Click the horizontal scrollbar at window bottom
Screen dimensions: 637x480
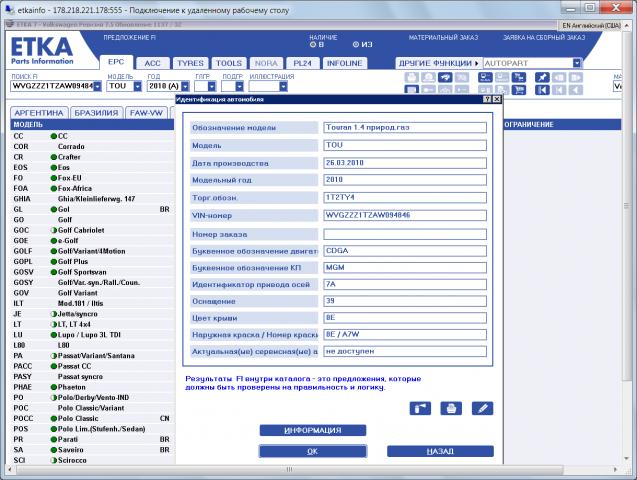(289, 469)
